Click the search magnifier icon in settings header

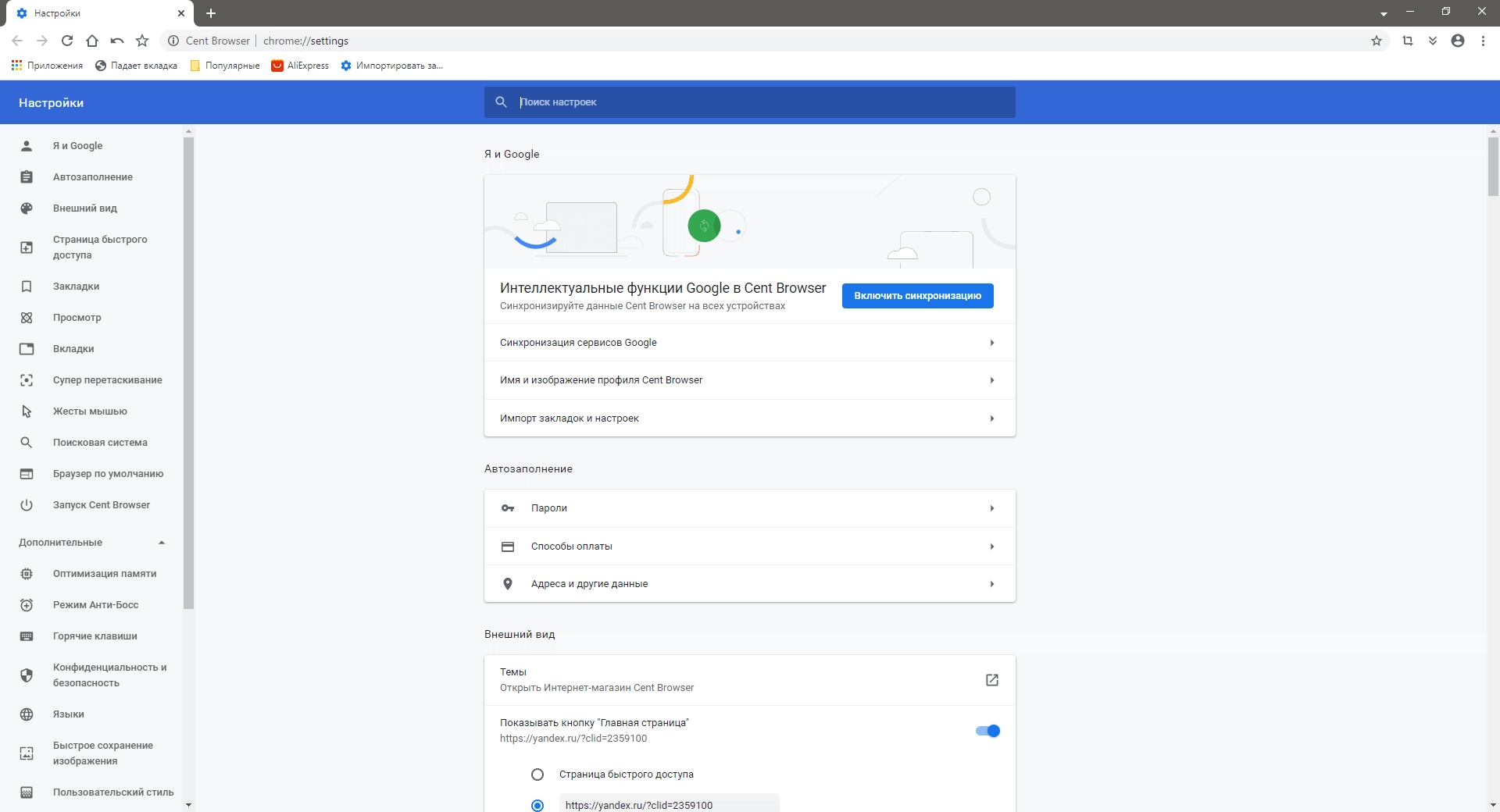pyautogui.click(x=502, y=102)
